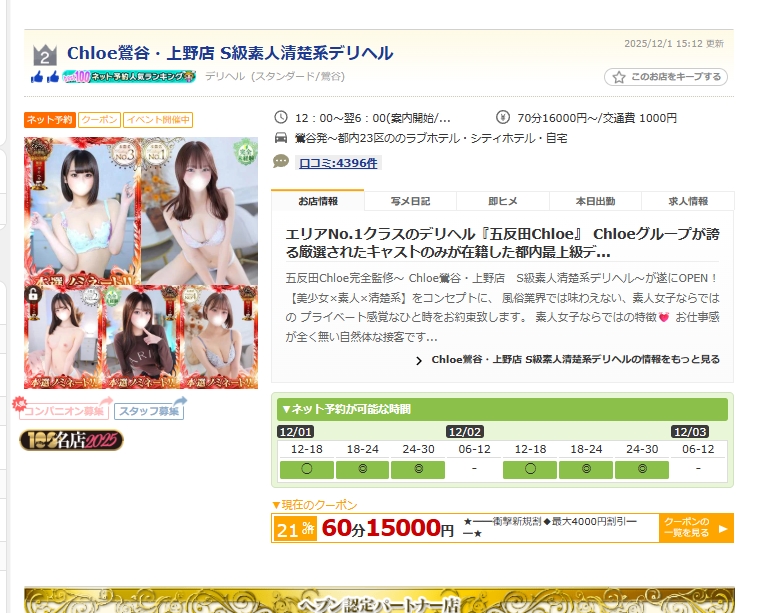Open クーポンの一覧を見る coupon list
782x613 pixels.
[695, 528]
